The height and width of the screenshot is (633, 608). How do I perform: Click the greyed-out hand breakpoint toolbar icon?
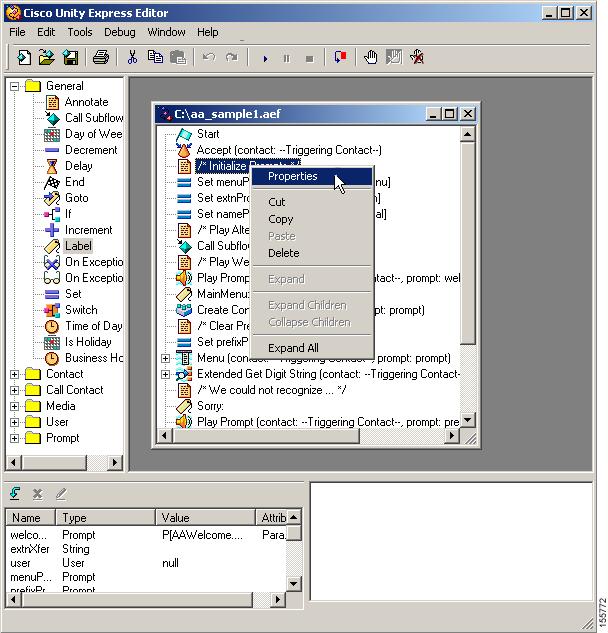tap(394, 57)
